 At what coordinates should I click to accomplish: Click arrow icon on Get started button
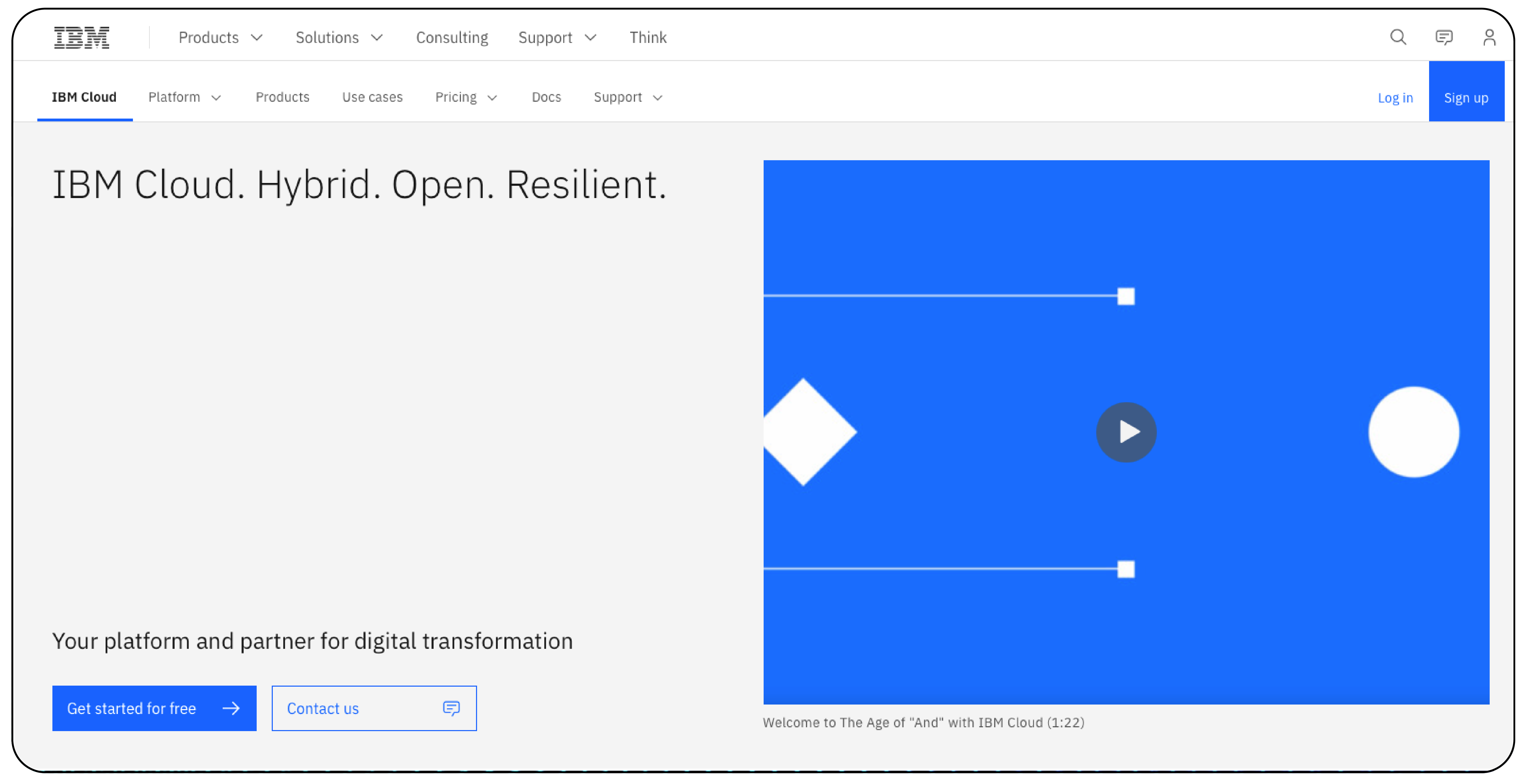tap(231, 708)
